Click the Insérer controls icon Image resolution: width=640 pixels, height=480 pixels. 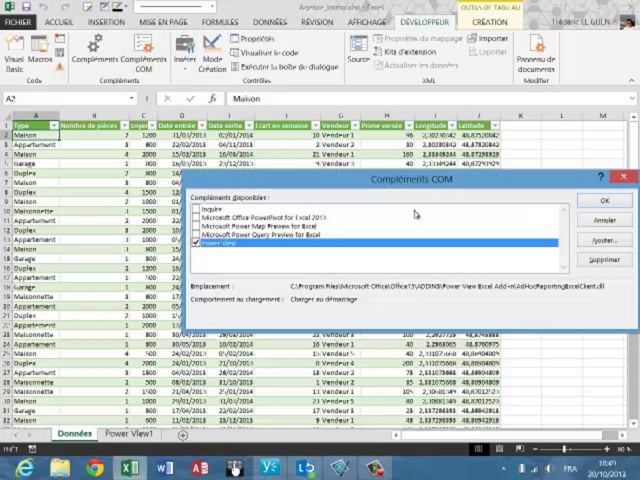185,53
